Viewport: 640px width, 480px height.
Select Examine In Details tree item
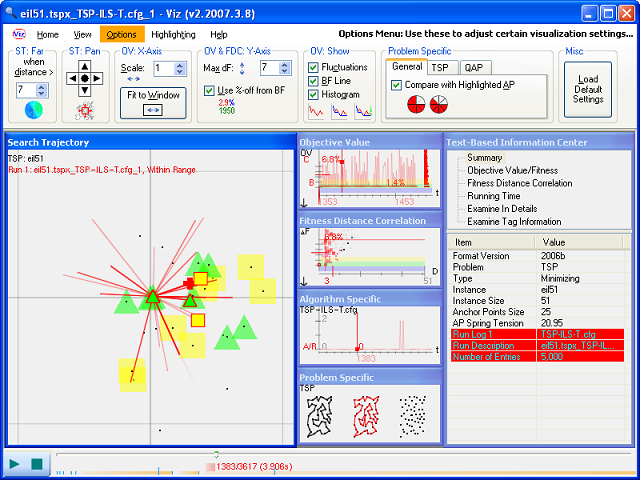[x=502, y=209]
